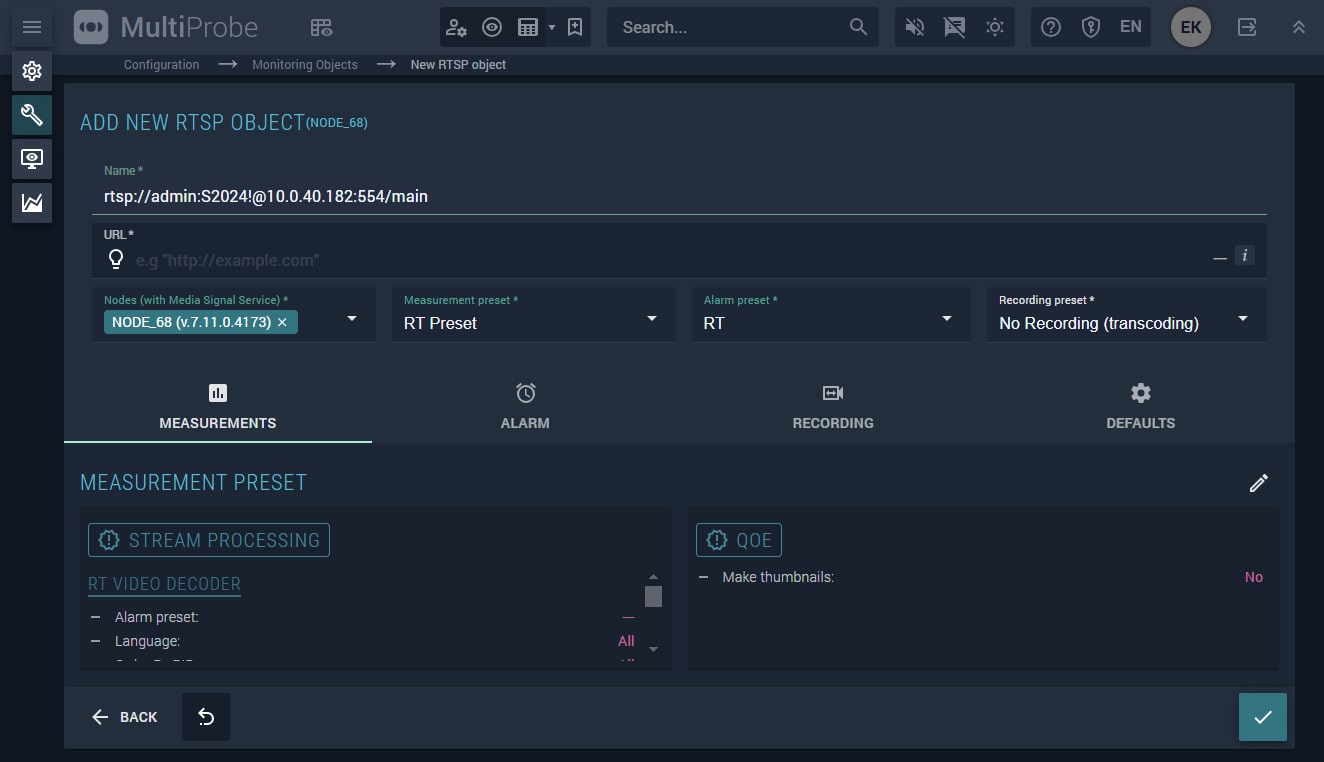Open the Measurement preset dropdown
Viewport: 1324px width, 762px height.
point(532,315)
